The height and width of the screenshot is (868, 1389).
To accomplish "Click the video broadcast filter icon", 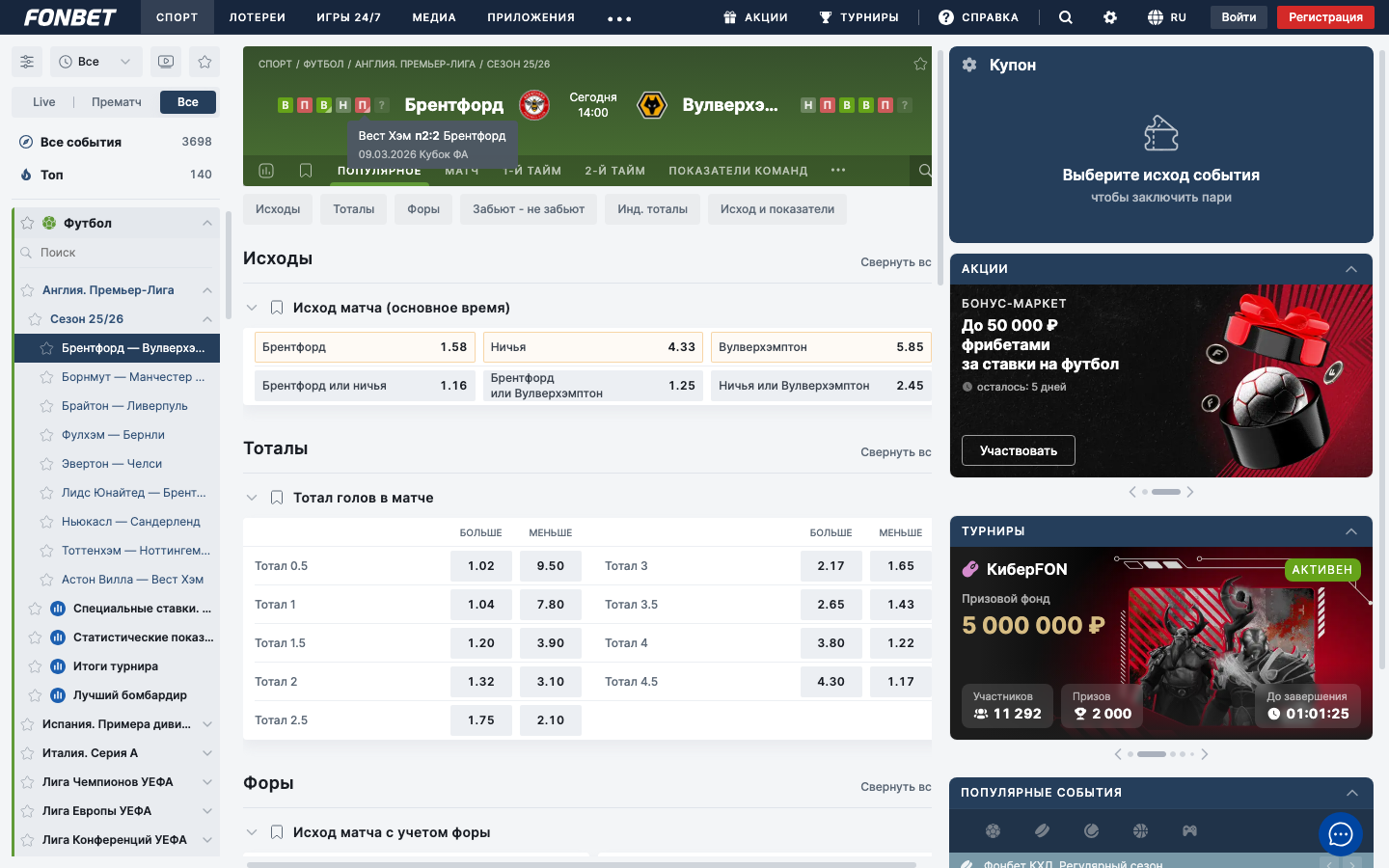I will click(166, 62).
